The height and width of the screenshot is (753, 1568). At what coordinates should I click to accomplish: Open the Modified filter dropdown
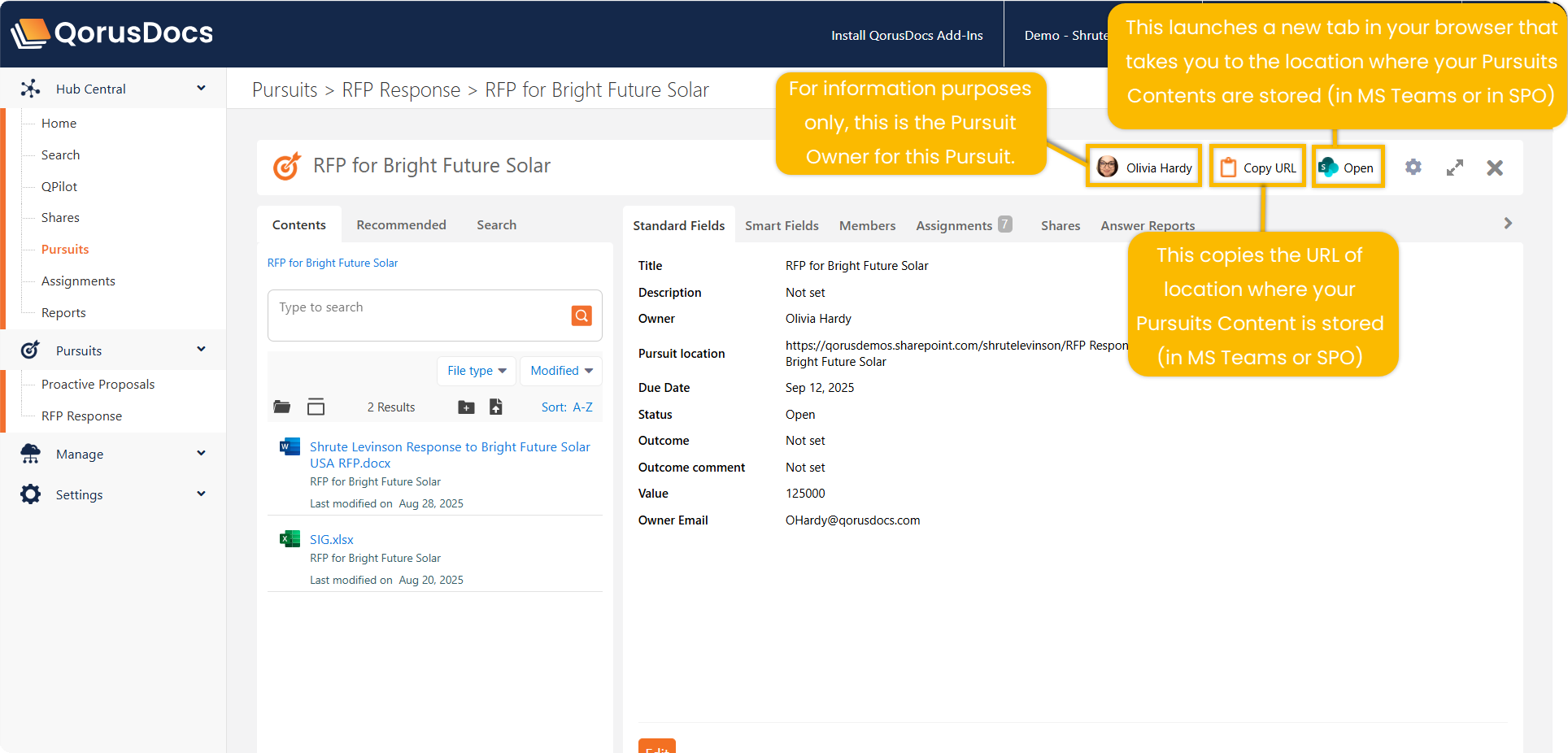click(x=561, y=371)
